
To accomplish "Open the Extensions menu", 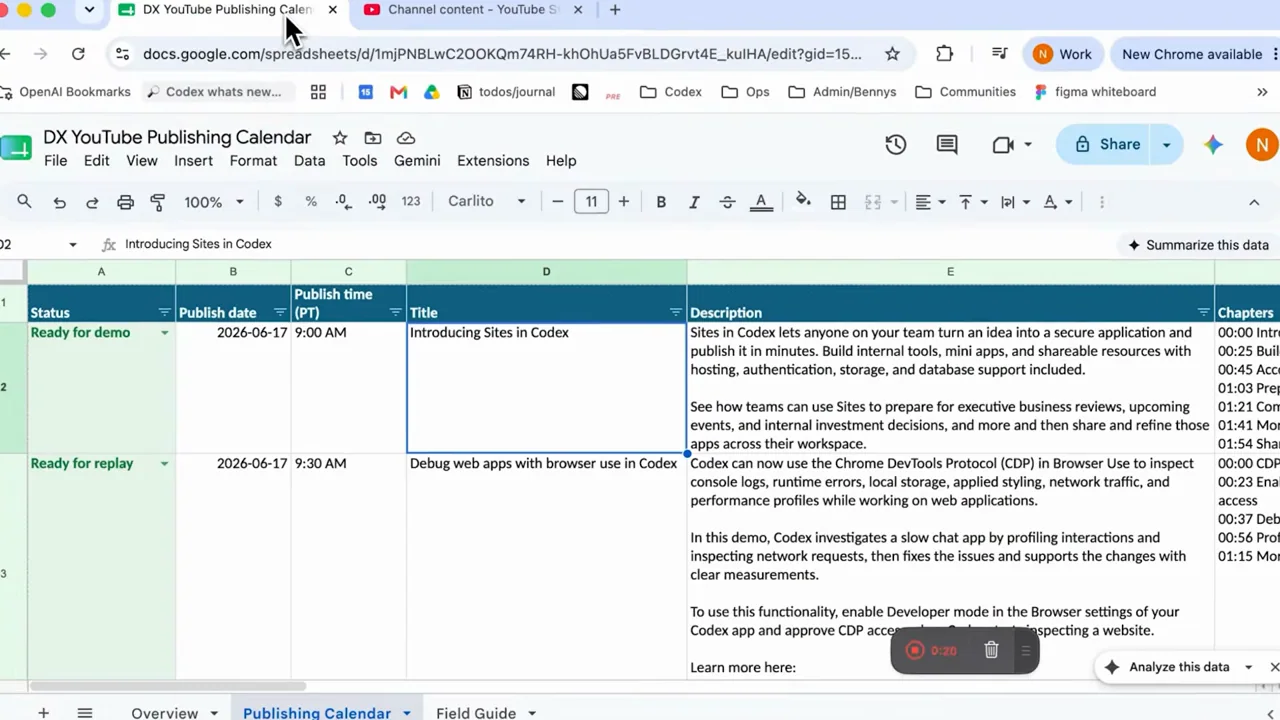I will coord(493,161).
